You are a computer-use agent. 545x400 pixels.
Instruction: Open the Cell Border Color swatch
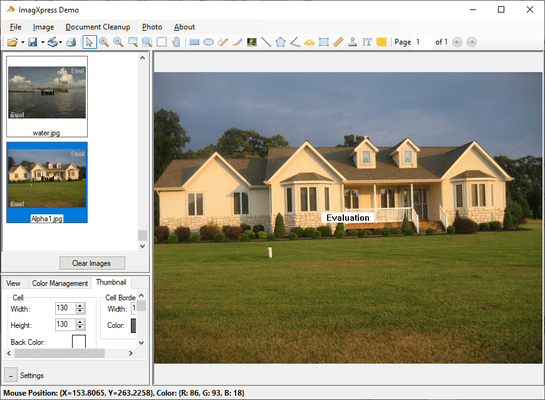pyautogui.click(x=133, y=326)
